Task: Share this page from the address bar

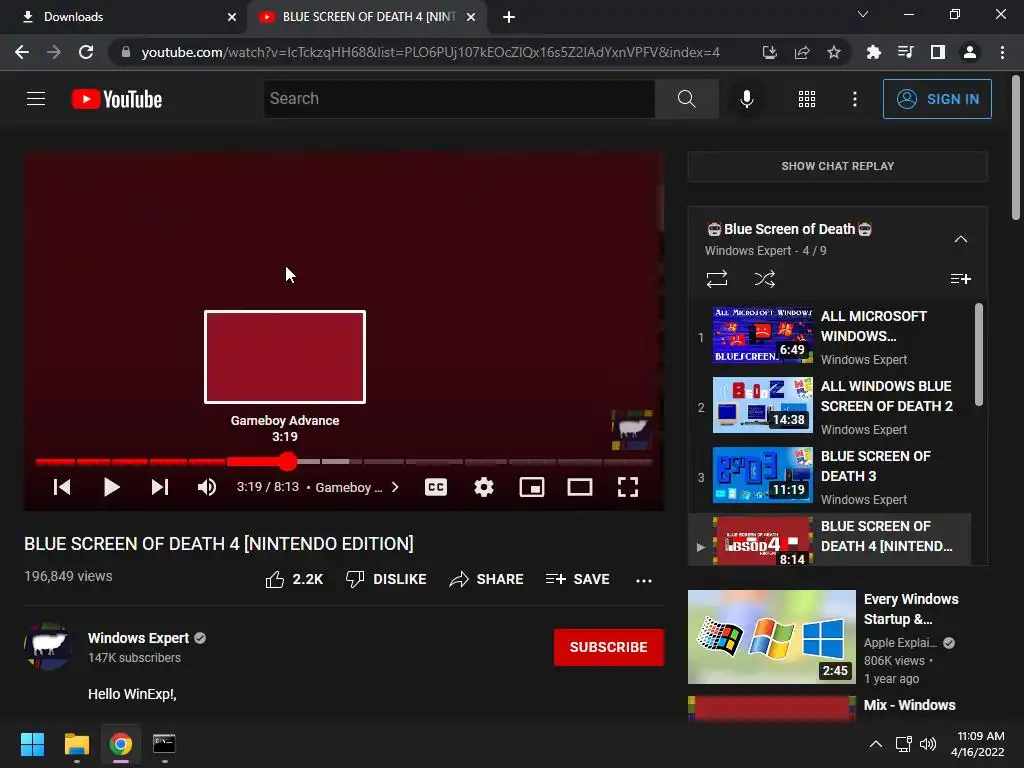Action: coord(802,52)
